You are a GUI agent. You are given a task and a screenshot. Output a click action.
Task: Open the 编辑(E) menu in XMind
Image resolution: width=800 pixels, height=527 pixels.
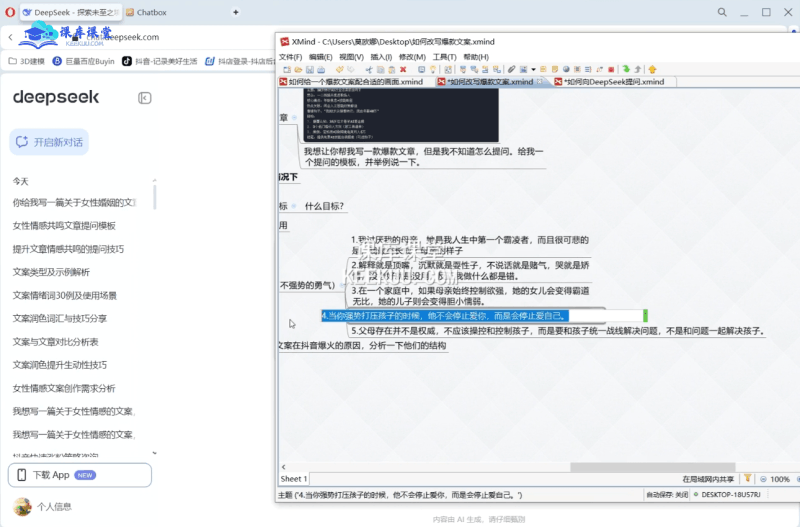point(320,57)
